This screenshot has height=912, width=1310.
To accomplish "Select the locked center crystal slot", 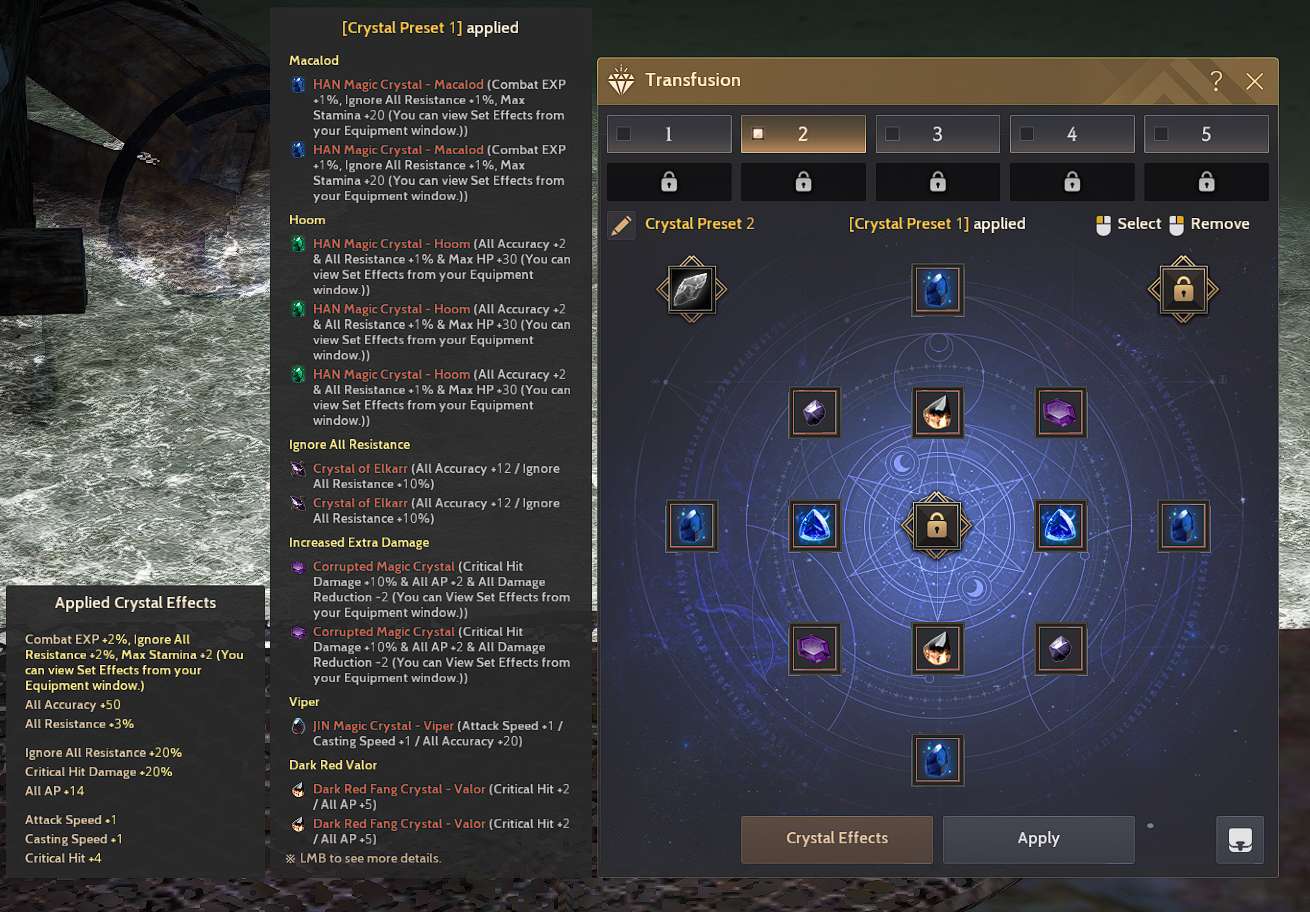I will coord(937,526).
